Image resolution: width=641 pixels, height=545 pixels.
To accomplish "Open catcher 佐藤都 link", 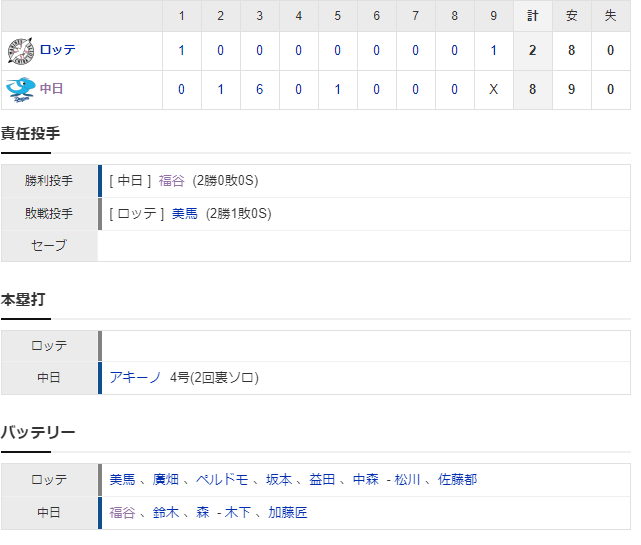I will click(x=457, y=480).
